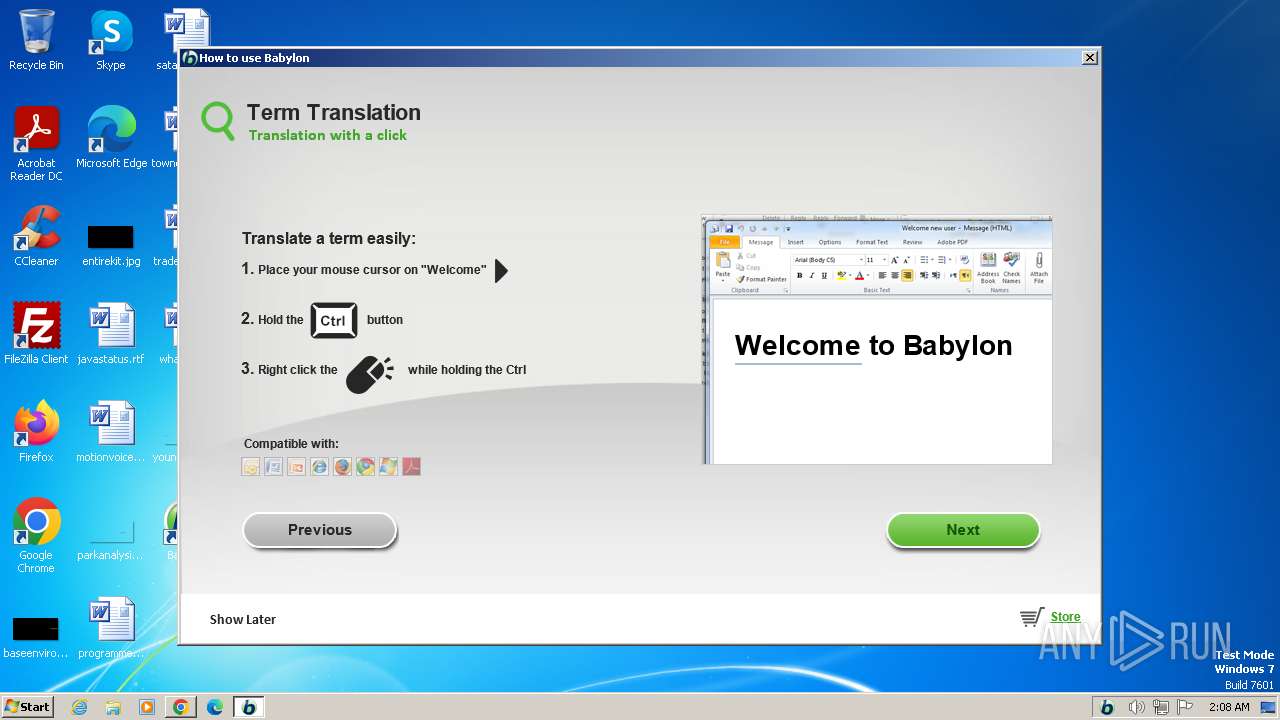Screen dimensions: 1280x720
Task: Open Recycle Bin on the desktop
Action: click(36, 40)
